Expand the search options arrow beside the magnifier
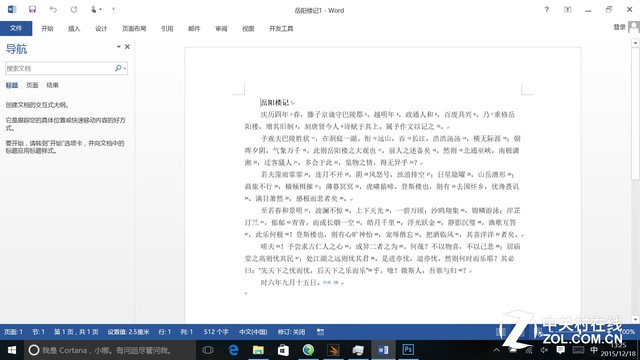Viewport: 640px width, 360px height. (x=125, y=69)
